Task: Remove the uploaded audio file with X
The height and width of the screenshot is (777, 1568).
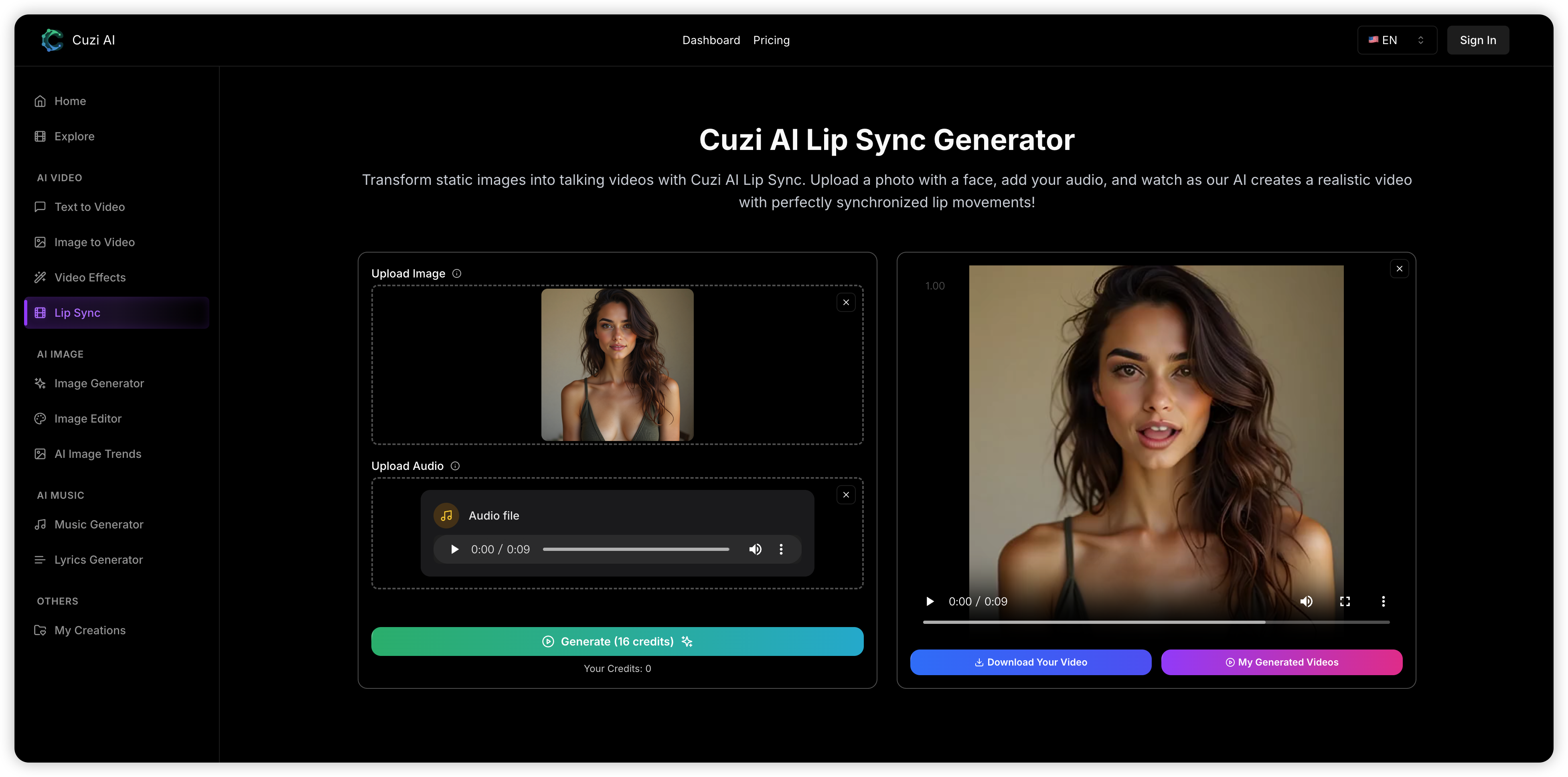Action: point(845,495)
